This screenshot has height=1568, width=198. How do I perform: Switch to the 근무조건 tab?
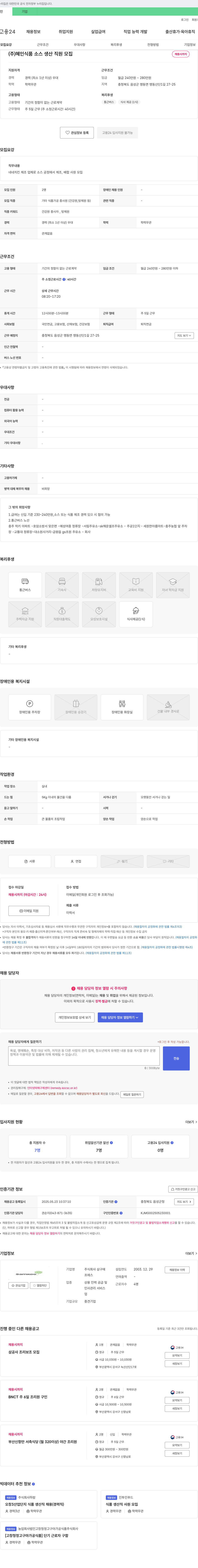[x=43, y=44]
